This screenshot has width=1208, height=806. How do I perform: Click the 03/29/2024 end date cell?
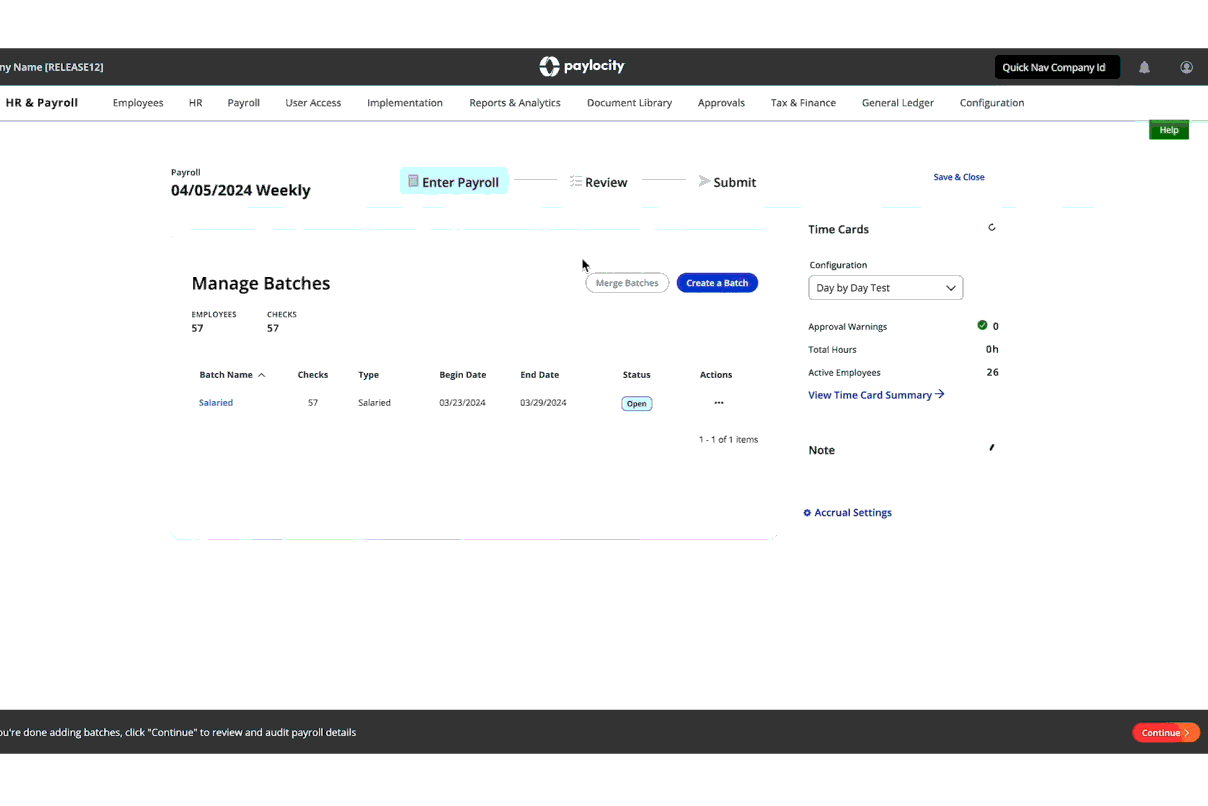point(544,403)
